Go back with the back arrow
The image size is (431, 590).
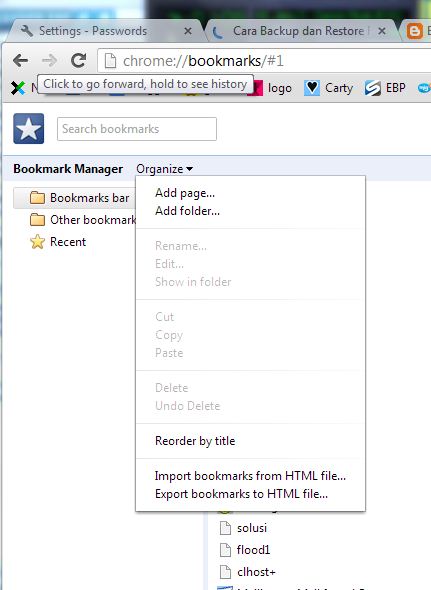tap(20, 60)
